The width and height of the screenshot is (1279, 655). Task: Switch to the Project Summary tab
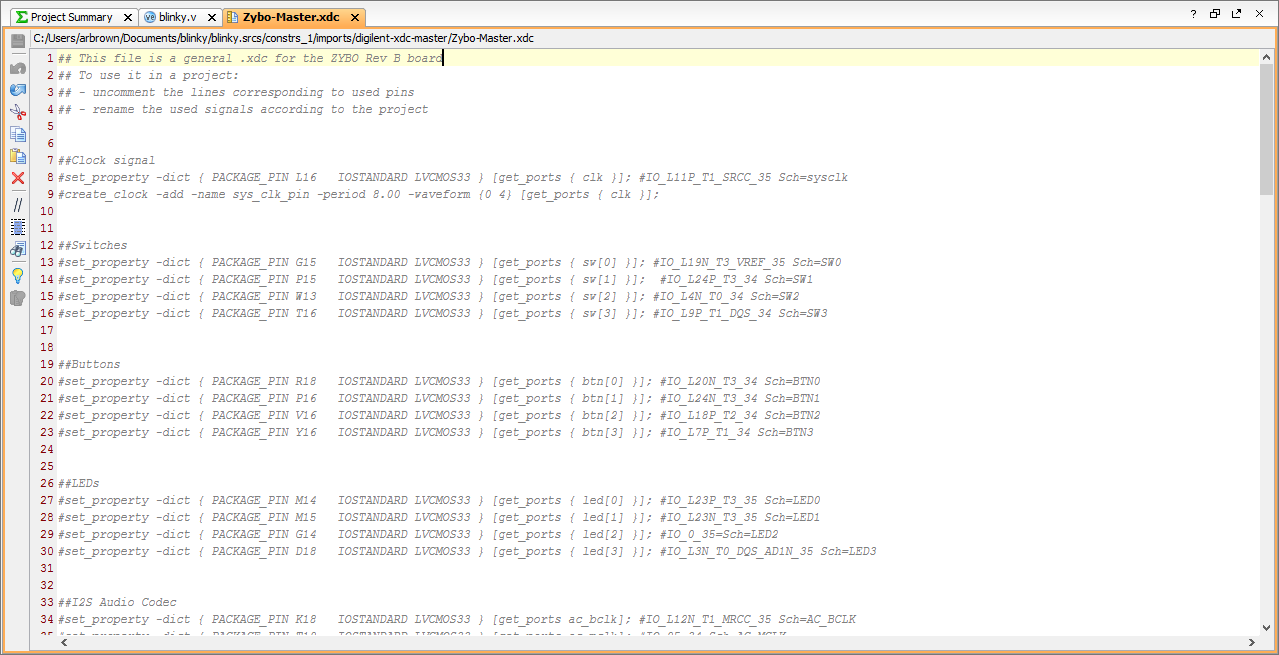coord(71,17)
